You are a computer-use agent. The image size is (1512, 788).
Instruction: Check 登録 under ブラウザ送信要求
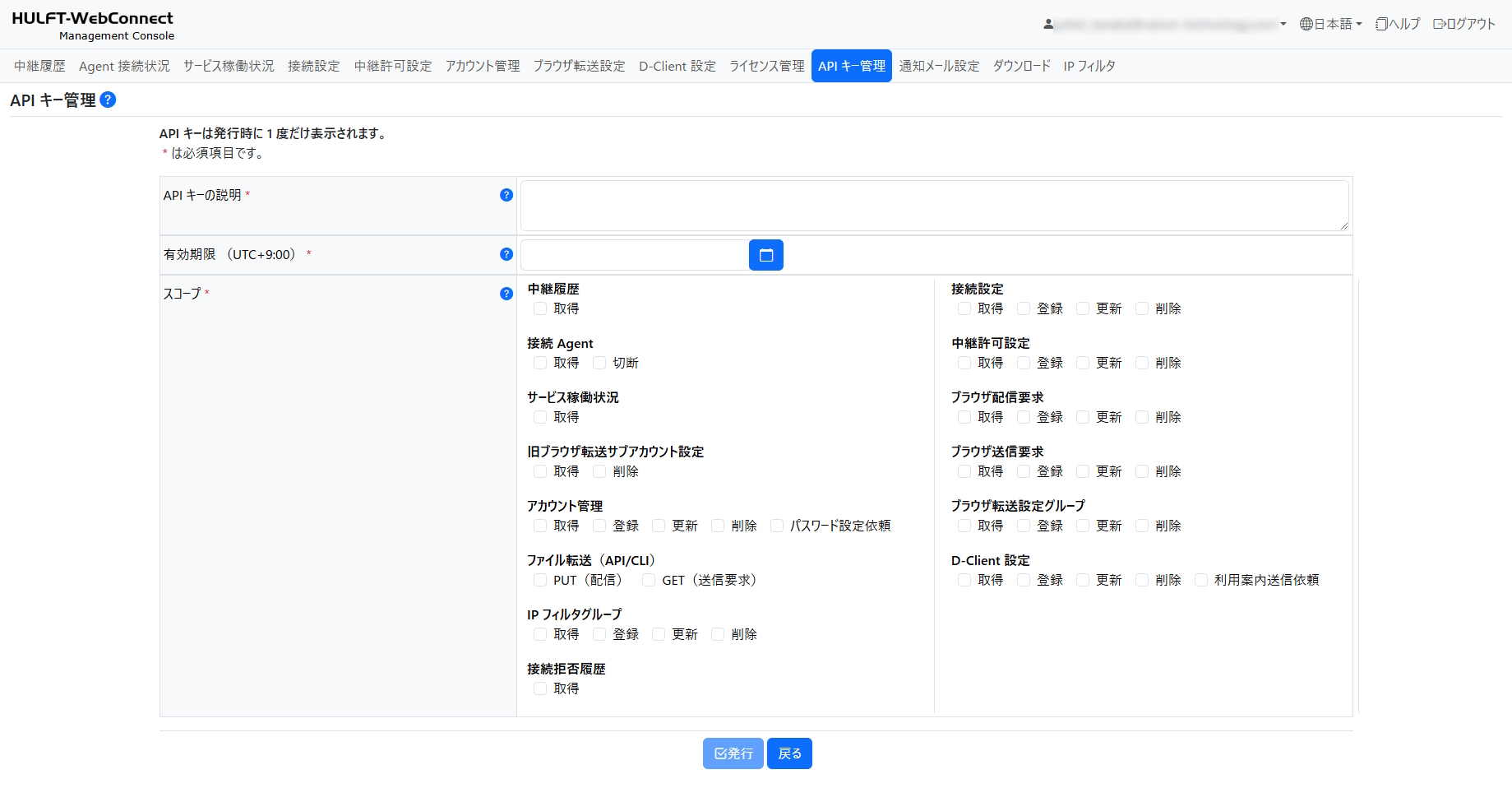(x=1024, y=471)
